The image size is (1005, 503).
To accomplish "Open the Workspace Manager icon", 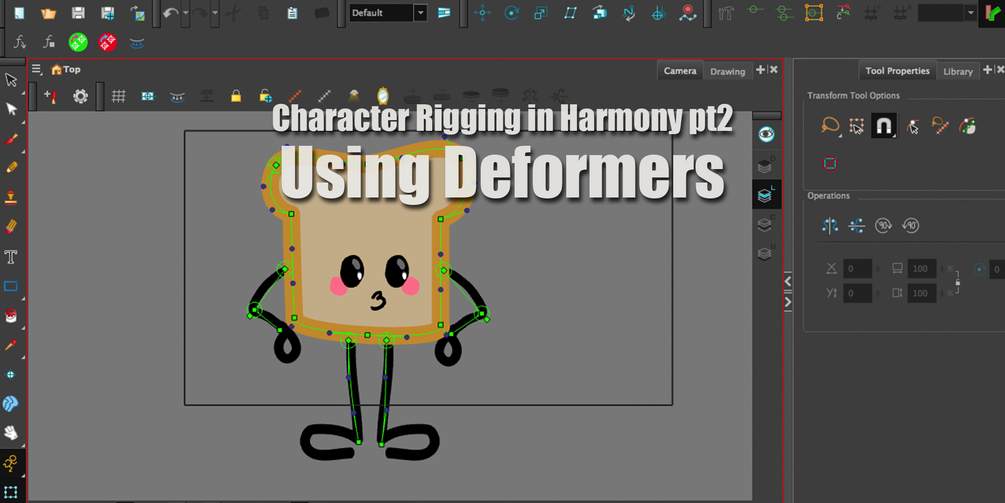I will pyautogui.click(x=444, y=13).
